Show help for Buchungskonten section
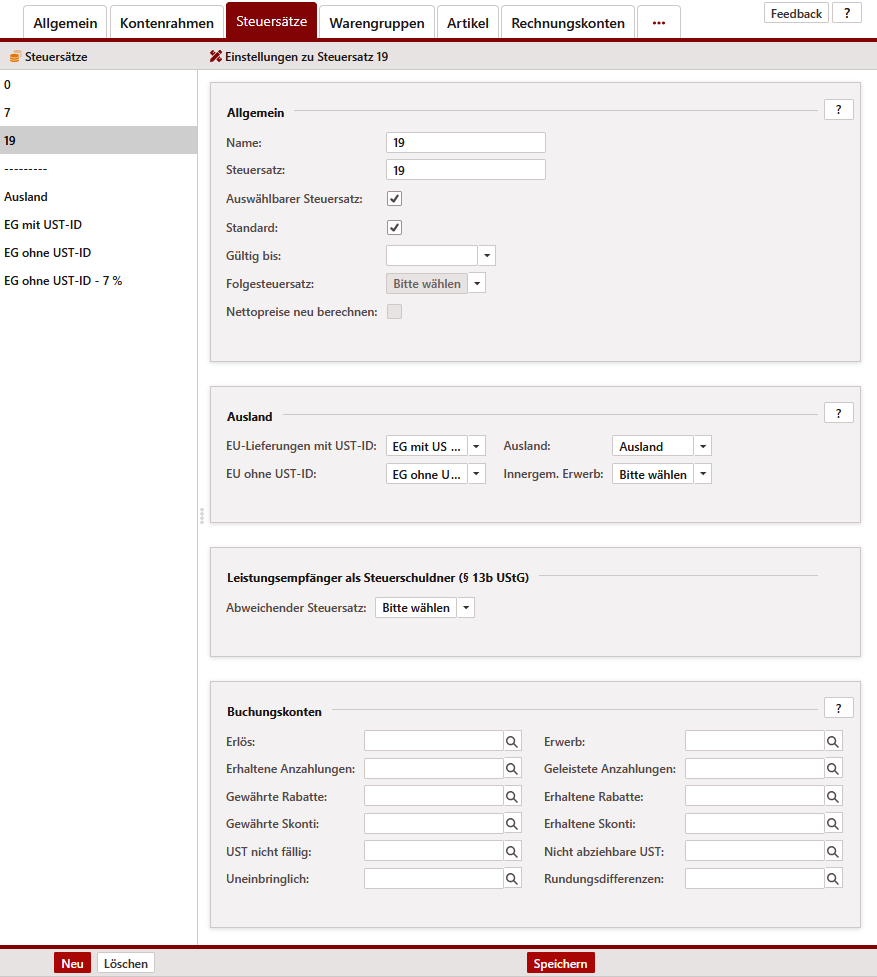The width and height of the screenshot is (877, 977). point(838,708)
